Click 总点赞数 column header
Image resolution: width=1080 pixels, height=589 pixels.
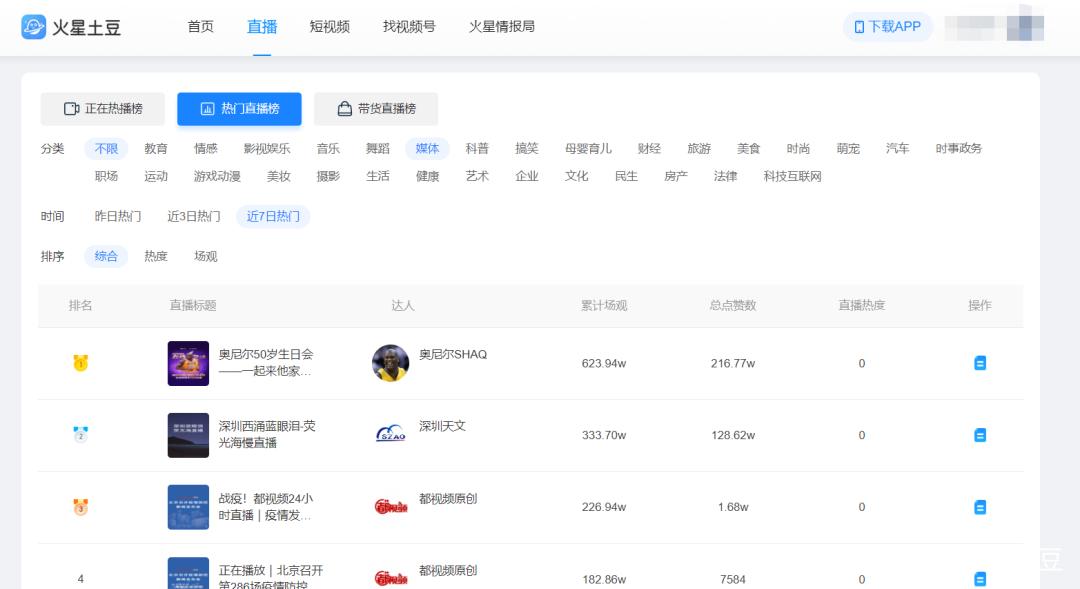(733, 305)
